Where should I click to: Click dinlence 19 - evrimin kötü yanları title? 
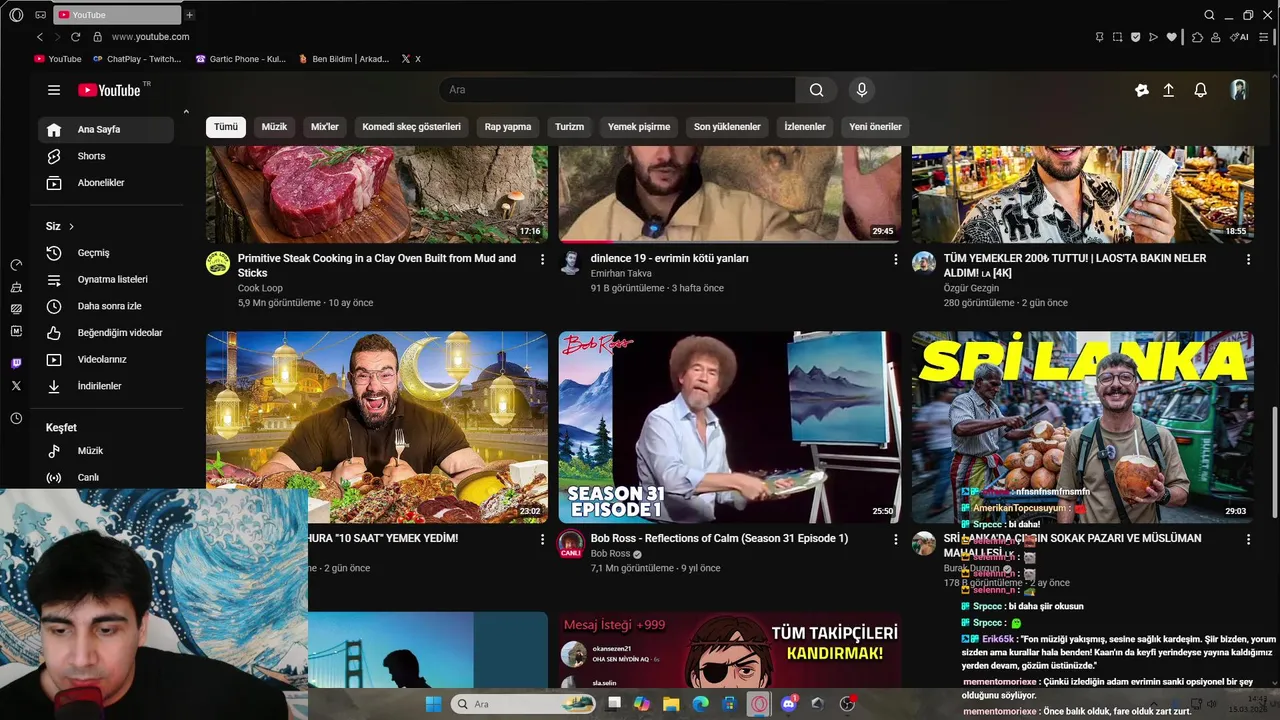(670, 258)
